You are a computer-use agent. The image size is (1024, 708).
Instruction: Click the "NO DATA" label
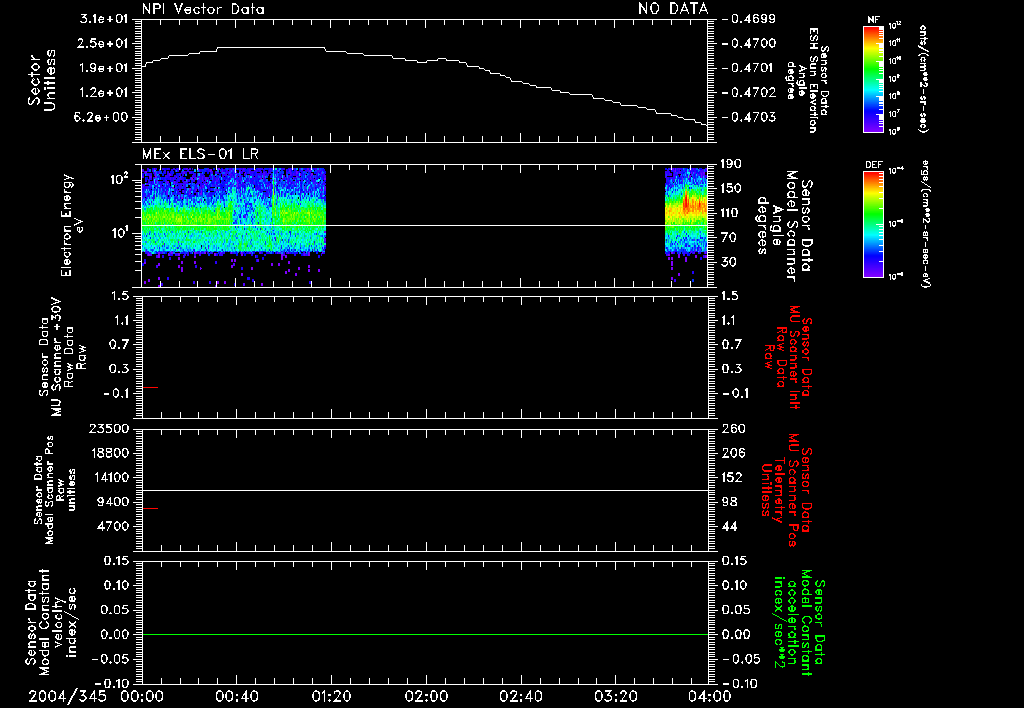click(x=673, y=9)
